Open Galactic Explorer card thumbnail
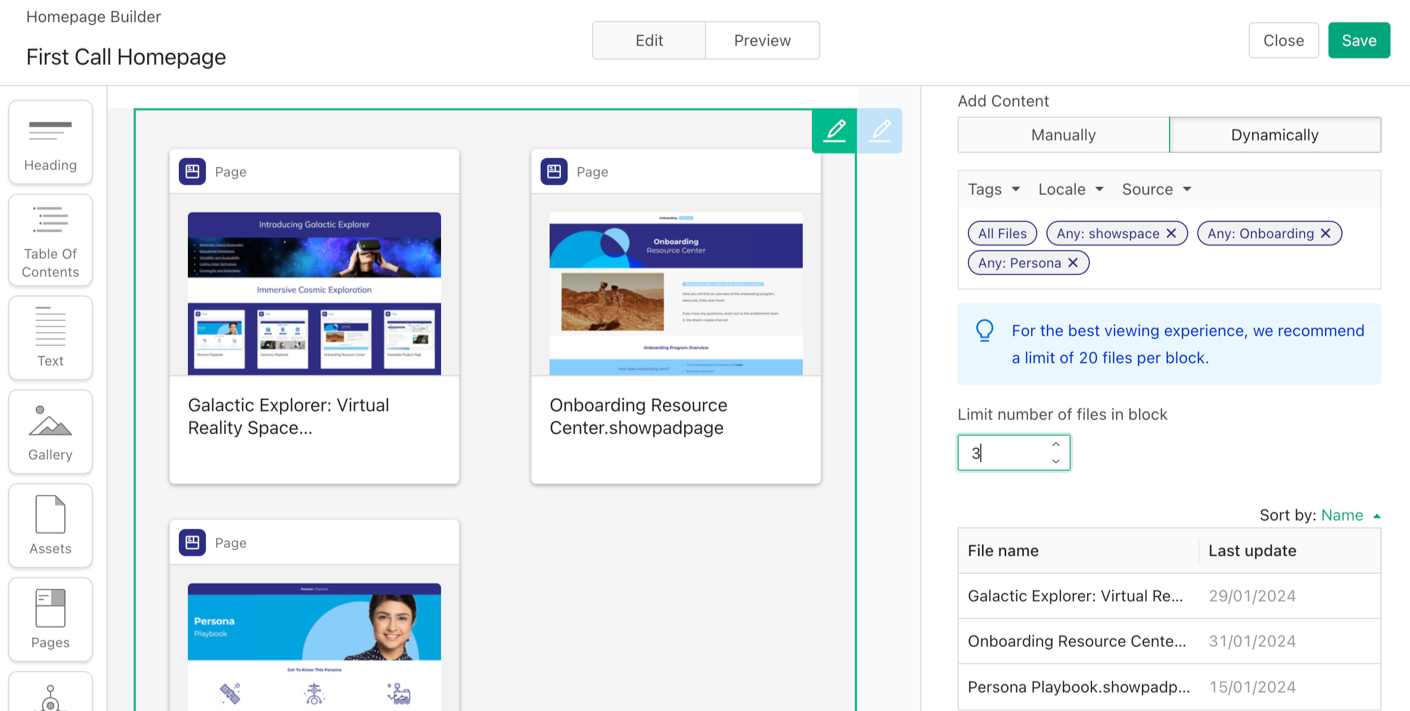This screenshot has height=711, width=1410. click(x=314, y=293)
